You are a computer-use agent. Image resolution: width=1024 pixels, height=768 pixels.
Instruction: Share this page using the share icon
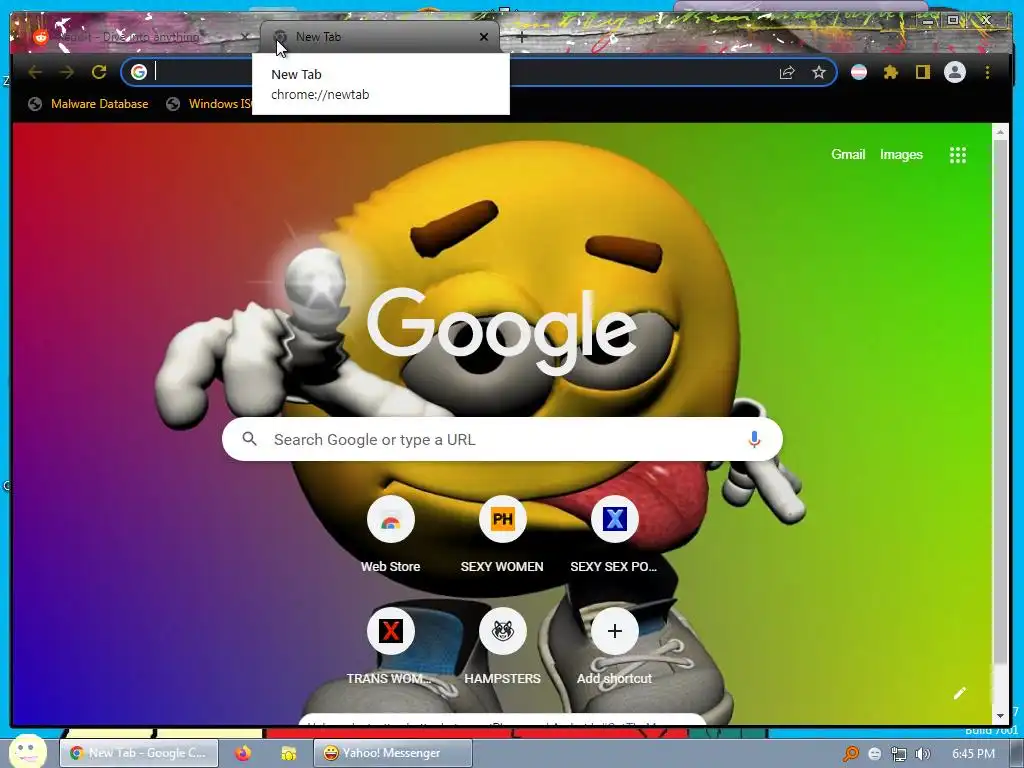coord(787,72)
